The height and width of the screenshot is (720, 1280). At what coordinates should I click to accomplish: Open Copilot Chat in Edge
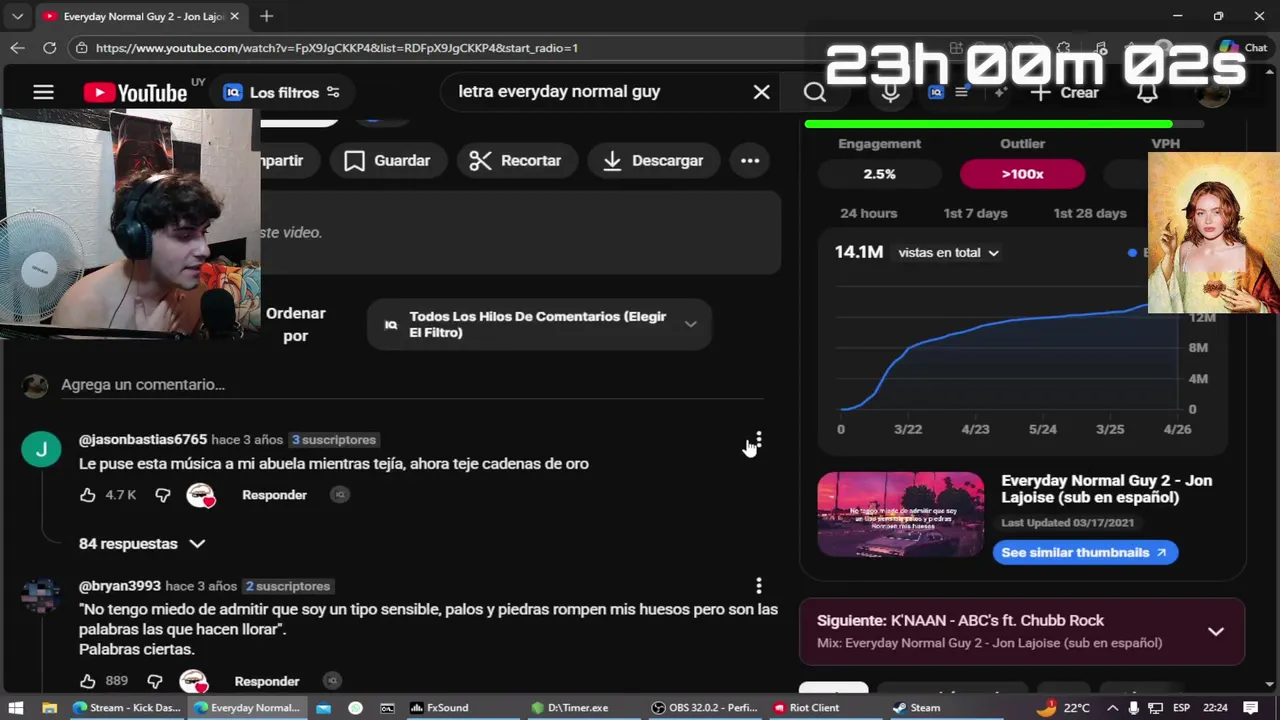[x=1243, y=47]
